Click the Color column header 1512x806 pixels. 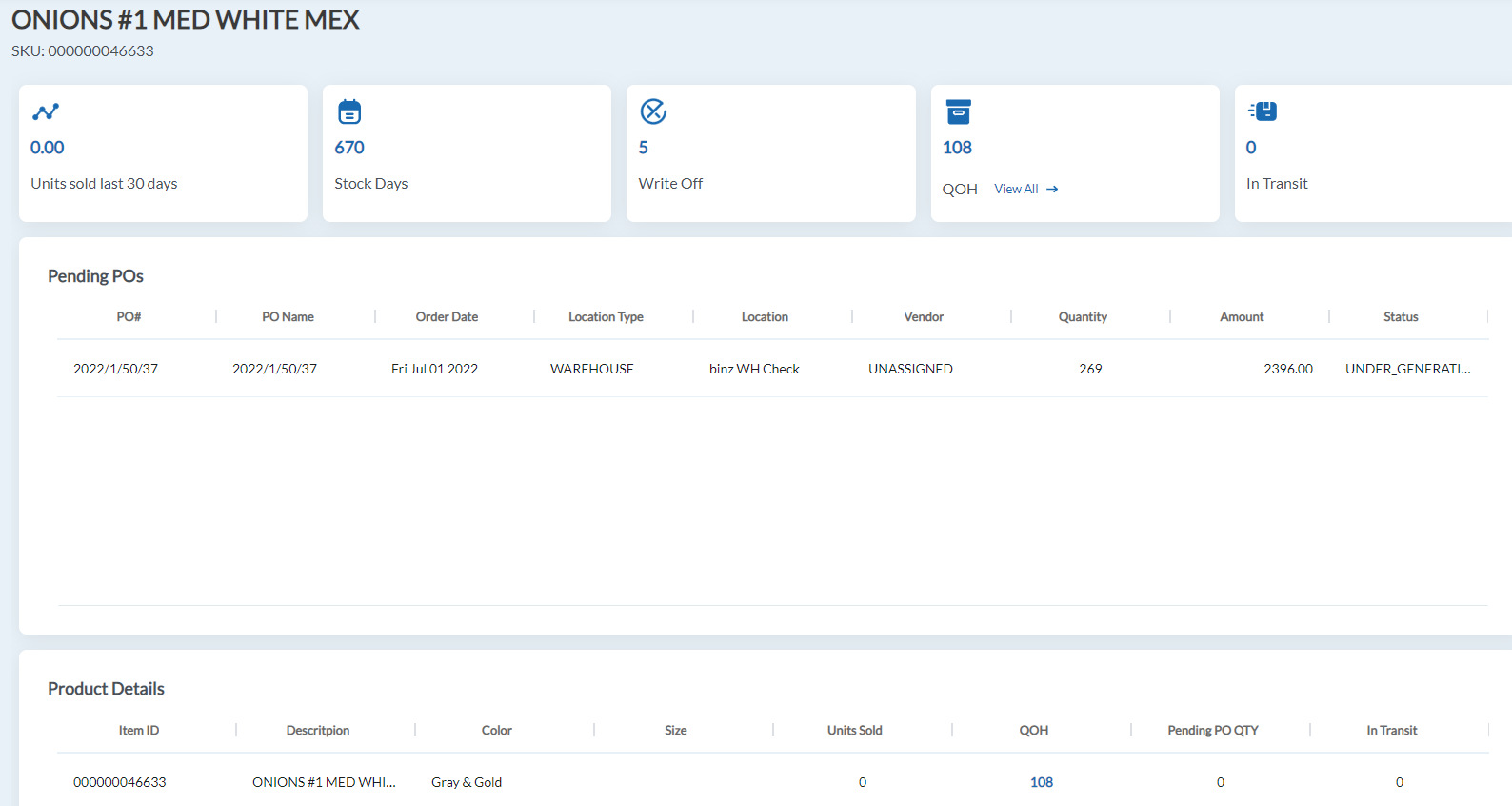click(x=497, y=731)
